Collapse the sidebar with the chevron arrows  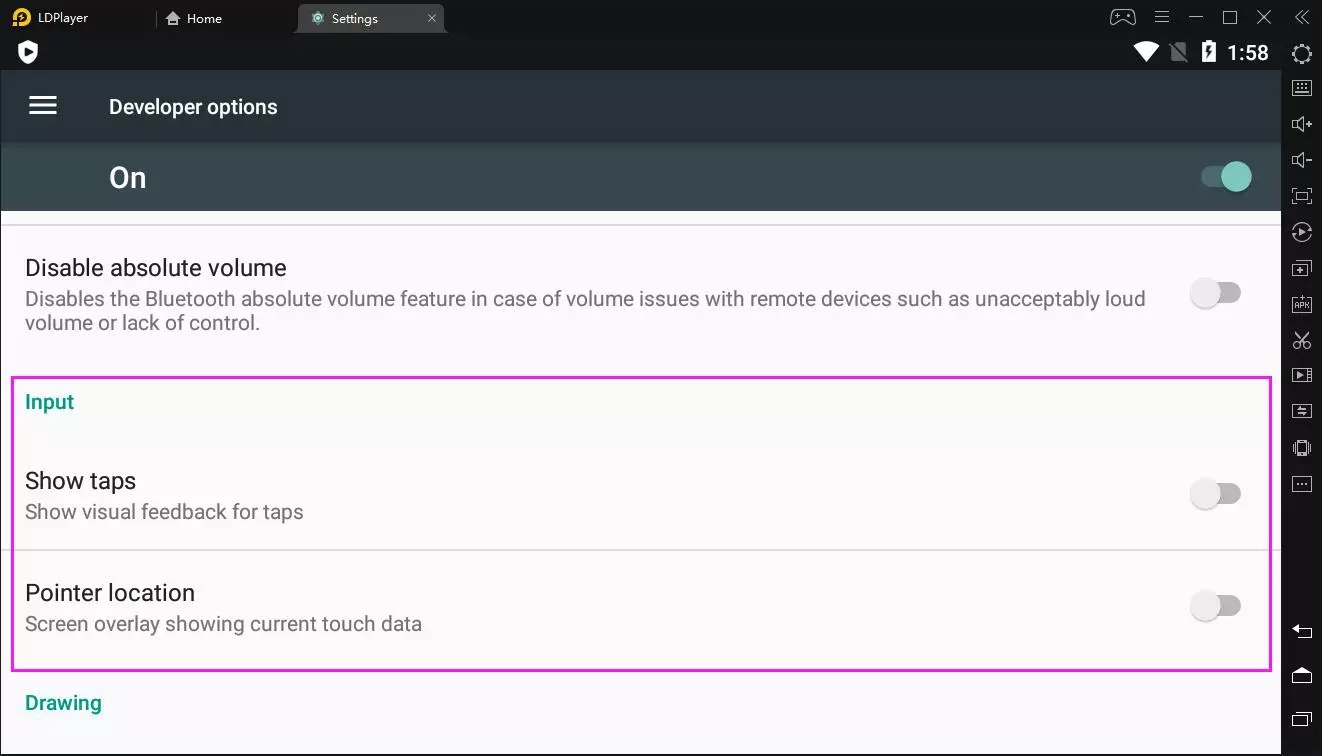tap(1301, 16)
